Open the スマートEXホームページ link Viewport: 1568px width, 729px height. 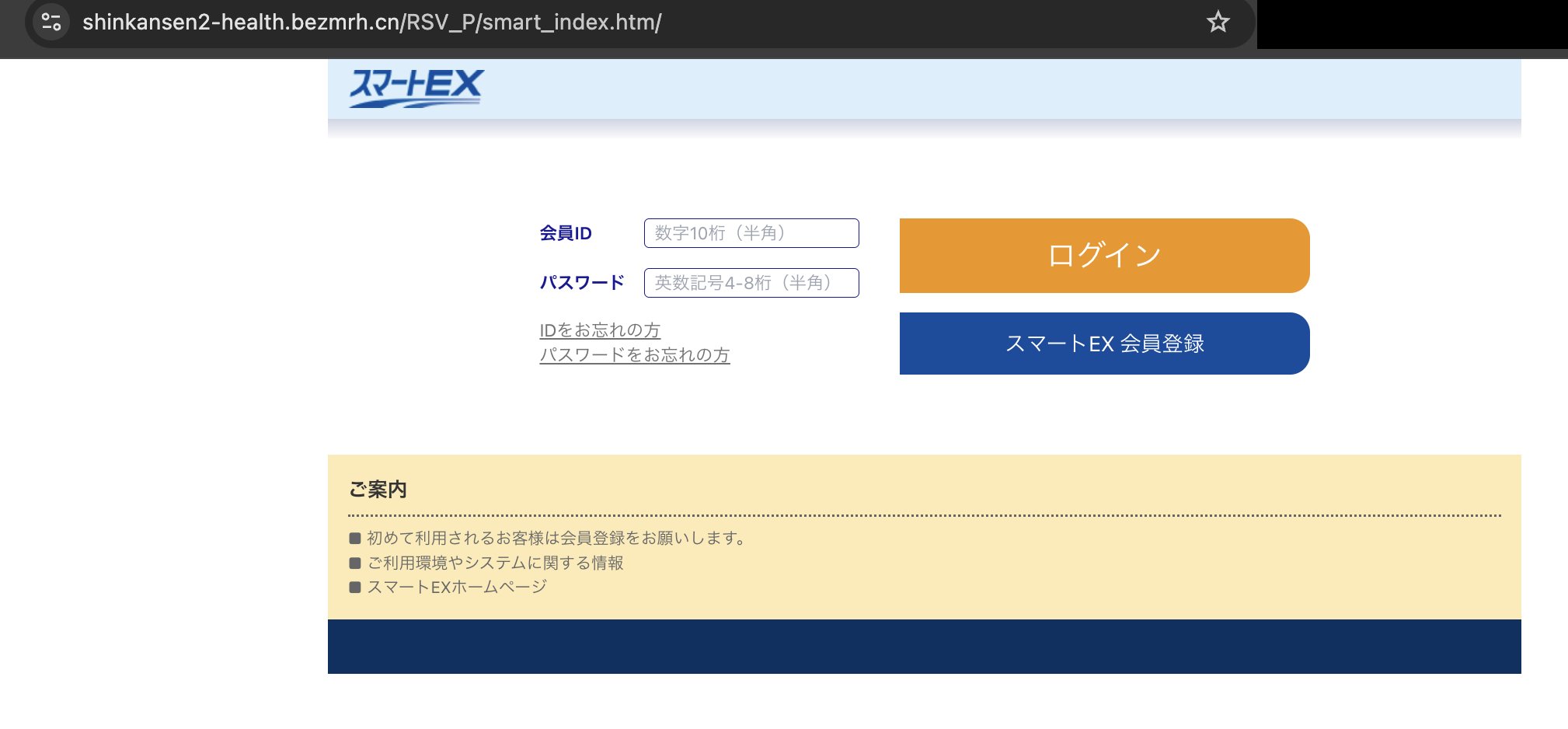[x=457, y=587]
